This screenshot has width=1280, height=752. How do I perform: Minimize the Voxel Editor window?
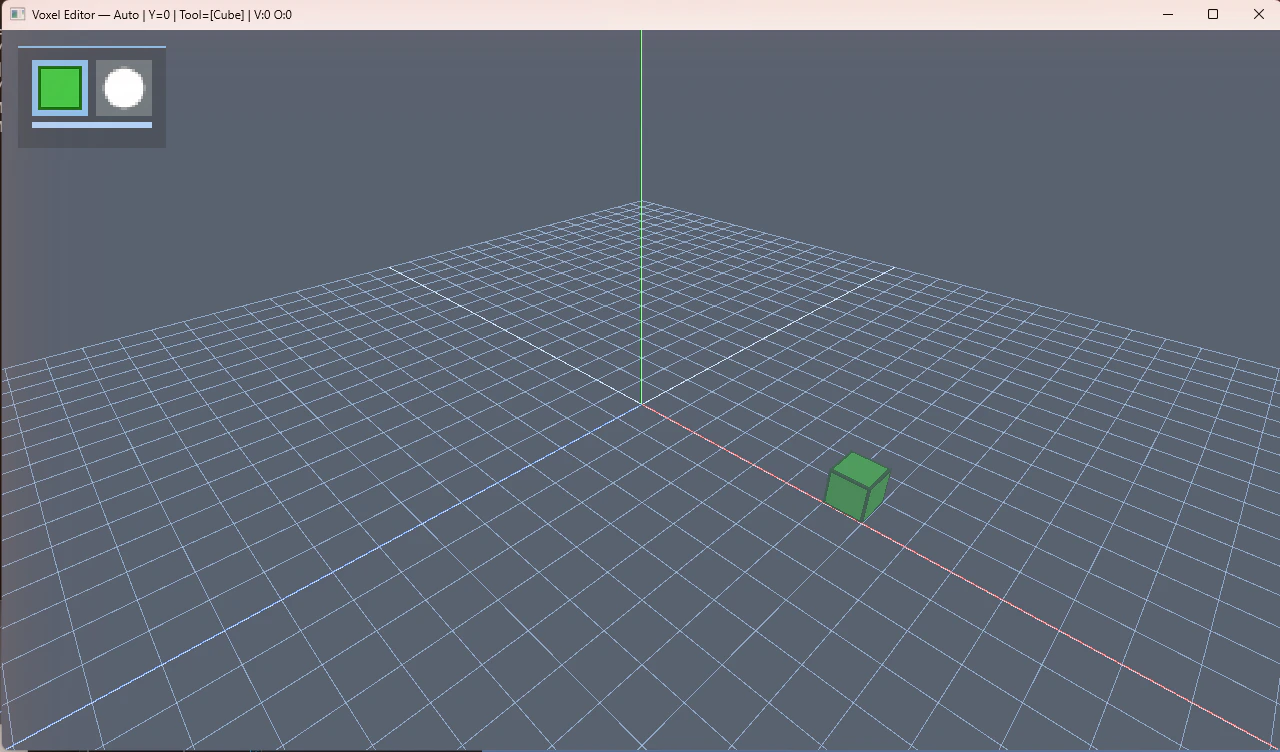(x=1167, y=14)
